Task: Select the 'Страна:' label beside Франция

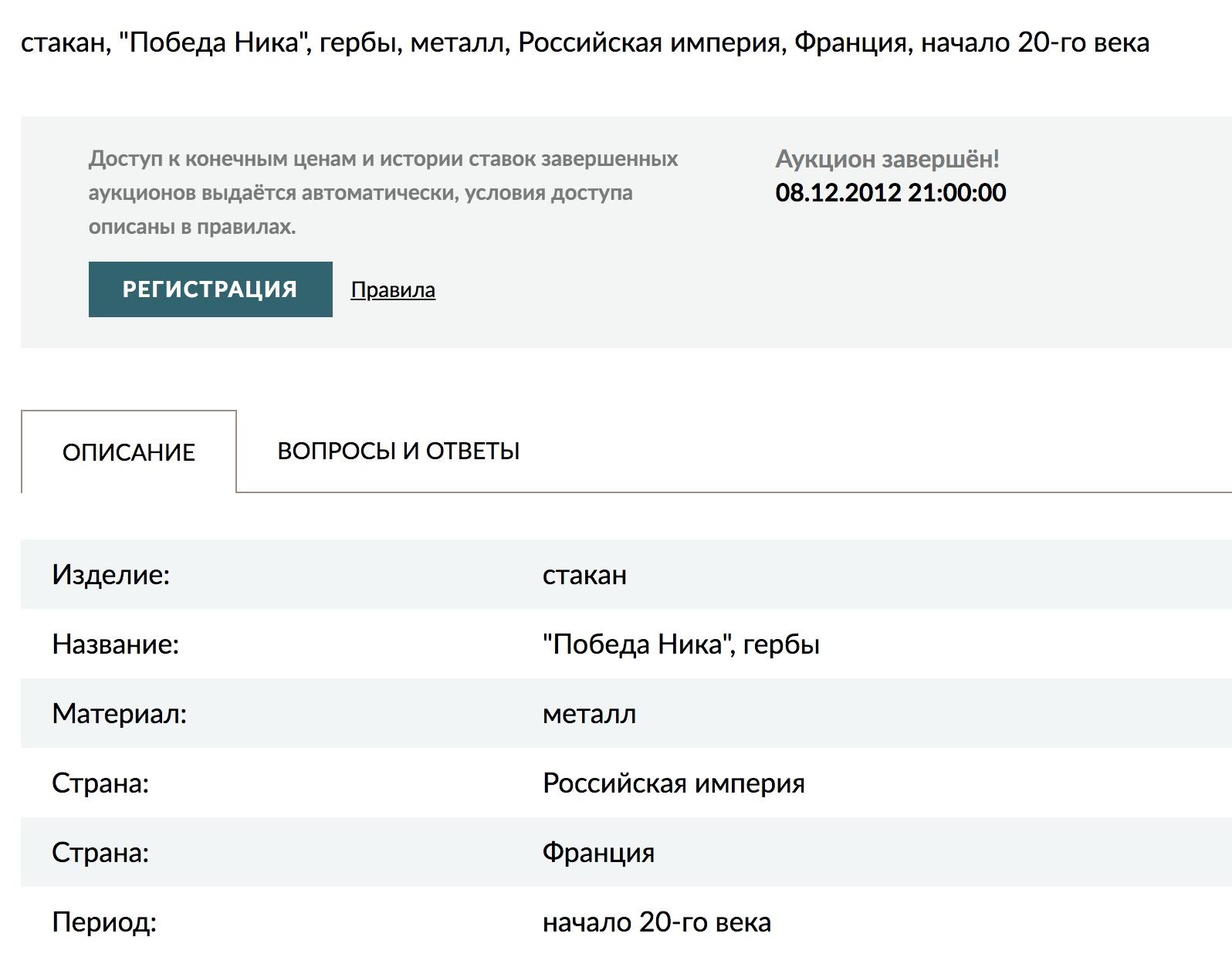Action: [x=100, y=853]
